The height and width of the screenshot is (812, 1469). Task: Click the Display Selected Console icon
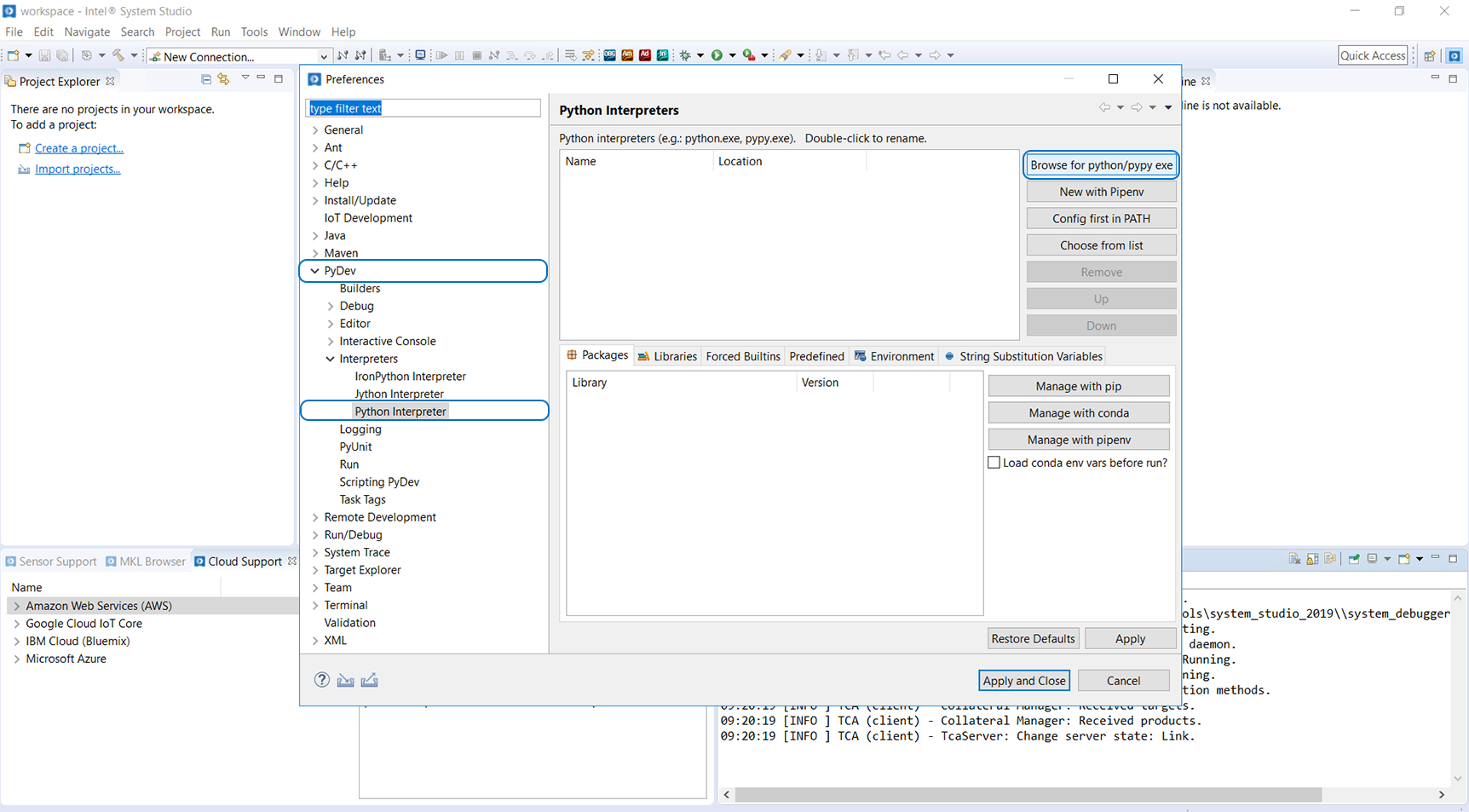1372,559
